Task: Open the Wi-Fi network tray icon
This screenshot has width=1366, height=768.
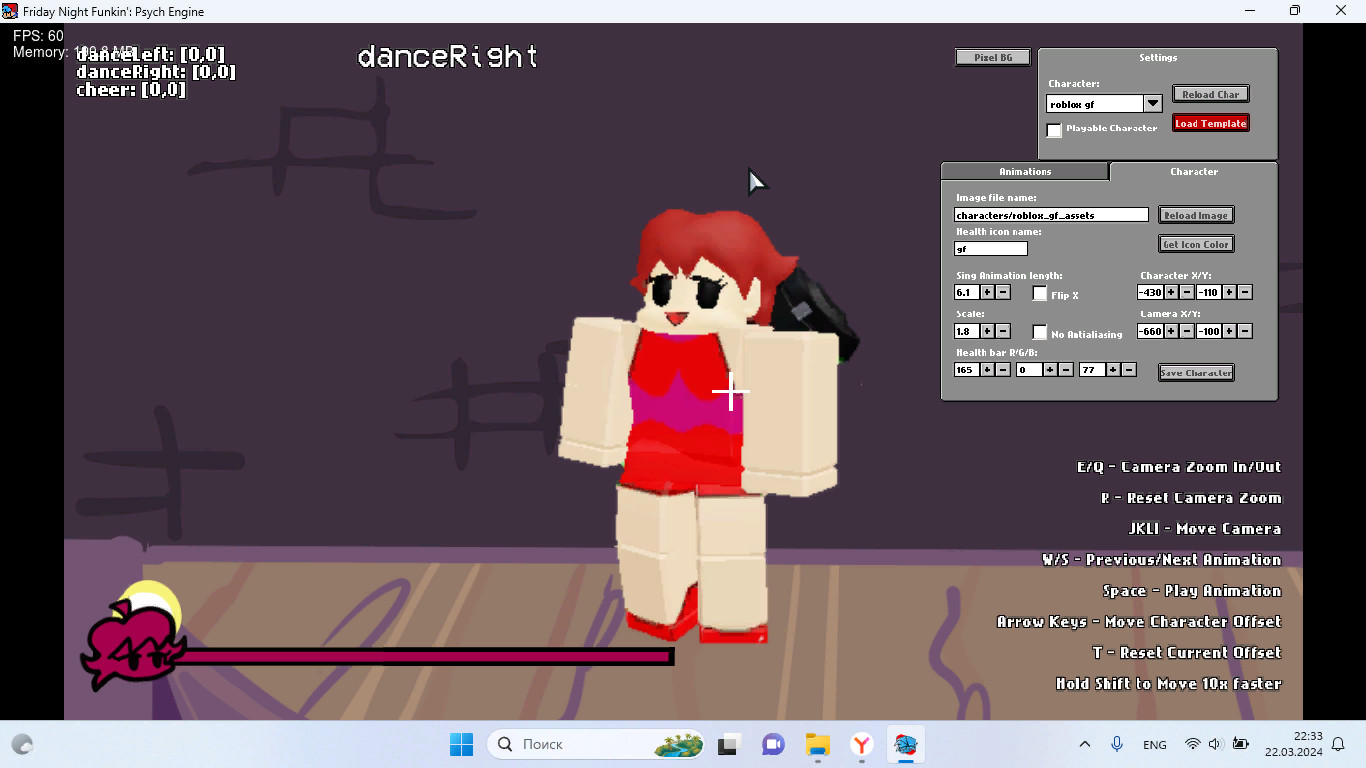Action: coord(1192,744)
